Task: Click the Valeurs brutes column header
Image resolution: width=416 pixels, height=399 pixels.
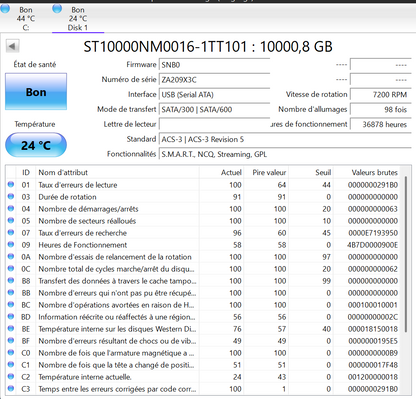Action: 367,172
